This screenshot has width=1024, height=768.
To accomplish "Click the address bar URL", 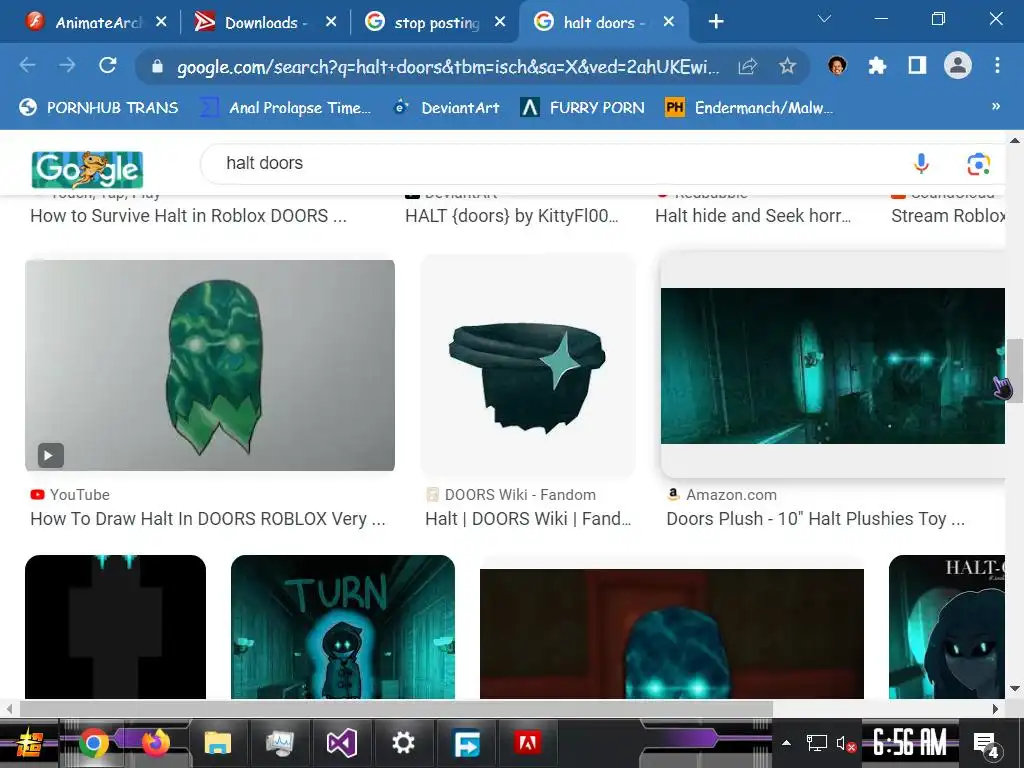I will point(448,67).
